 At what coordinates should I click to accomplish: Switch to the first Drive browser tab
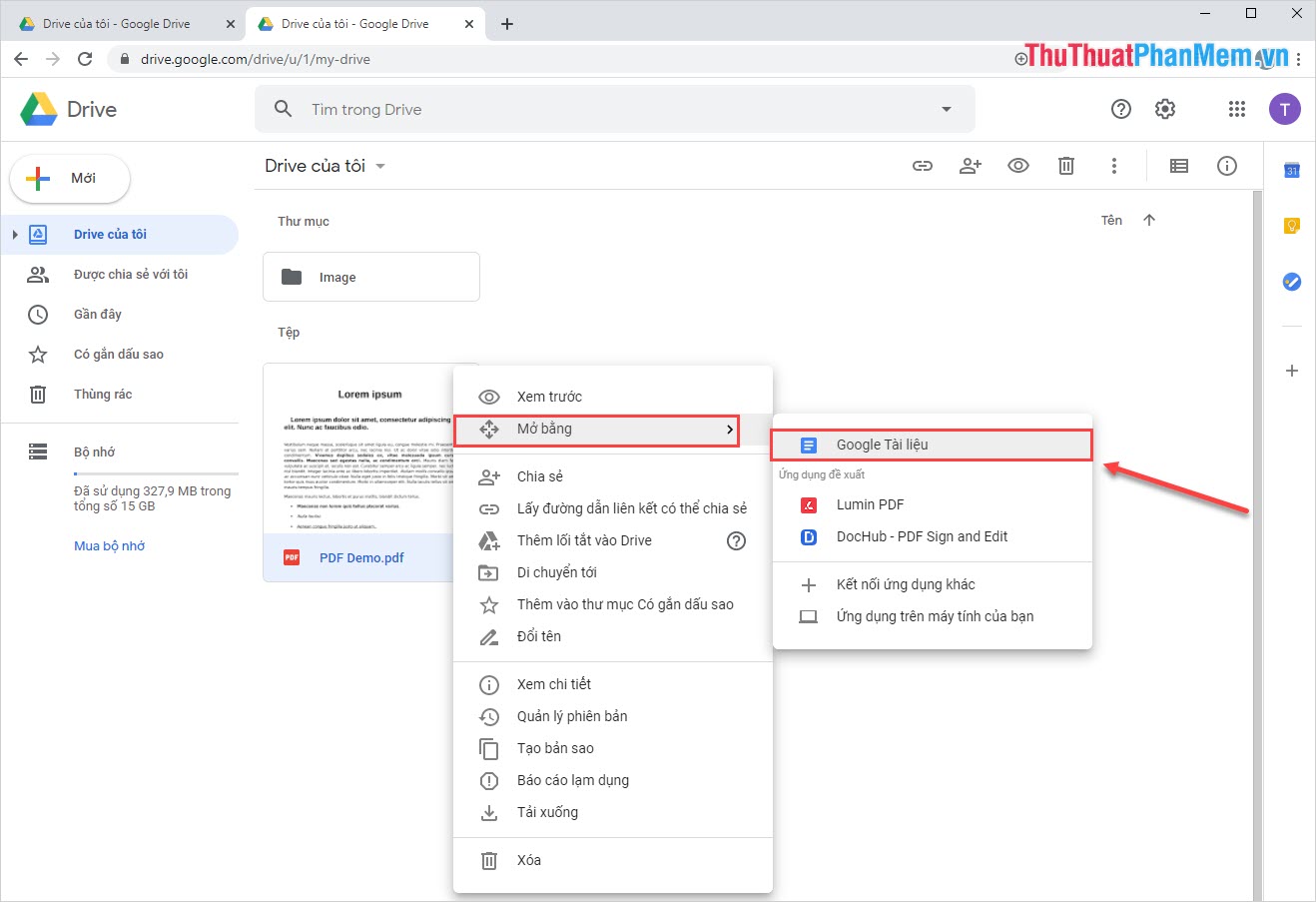tap(124, 24)
